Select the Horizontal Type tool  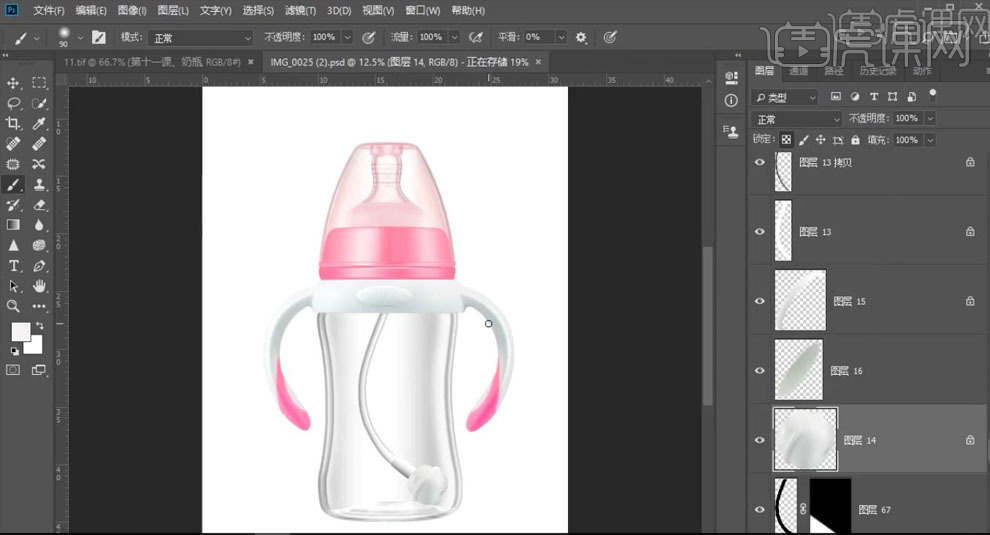pyautogui.click(x=14, y=266)
